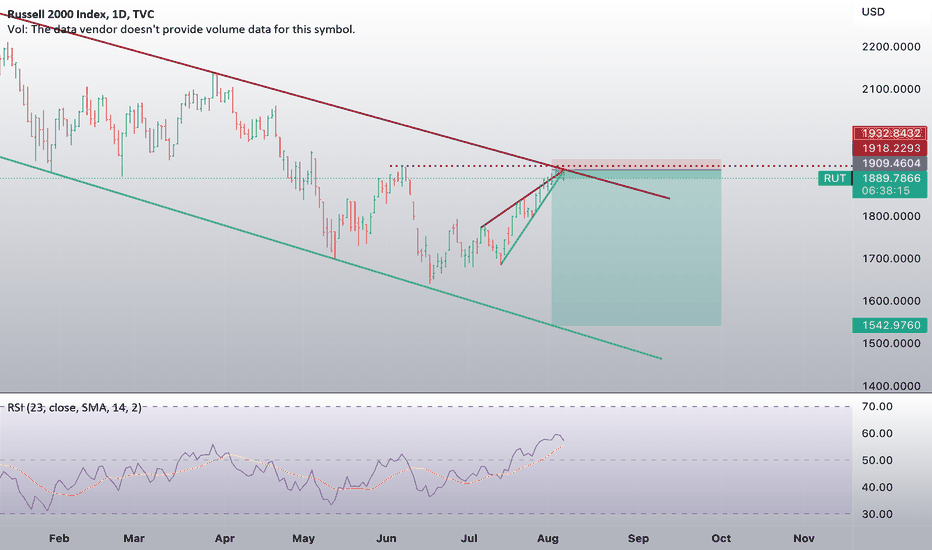Select the 1932.8432 red price label

(x=890, y=133)
